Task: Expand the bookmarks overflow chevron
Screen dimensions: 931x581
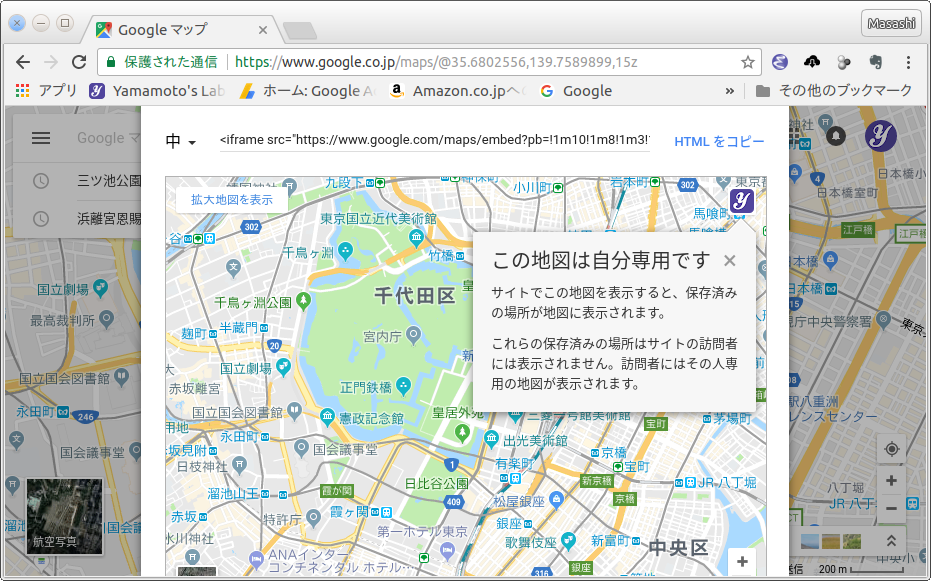Action: tap(730, 91)
